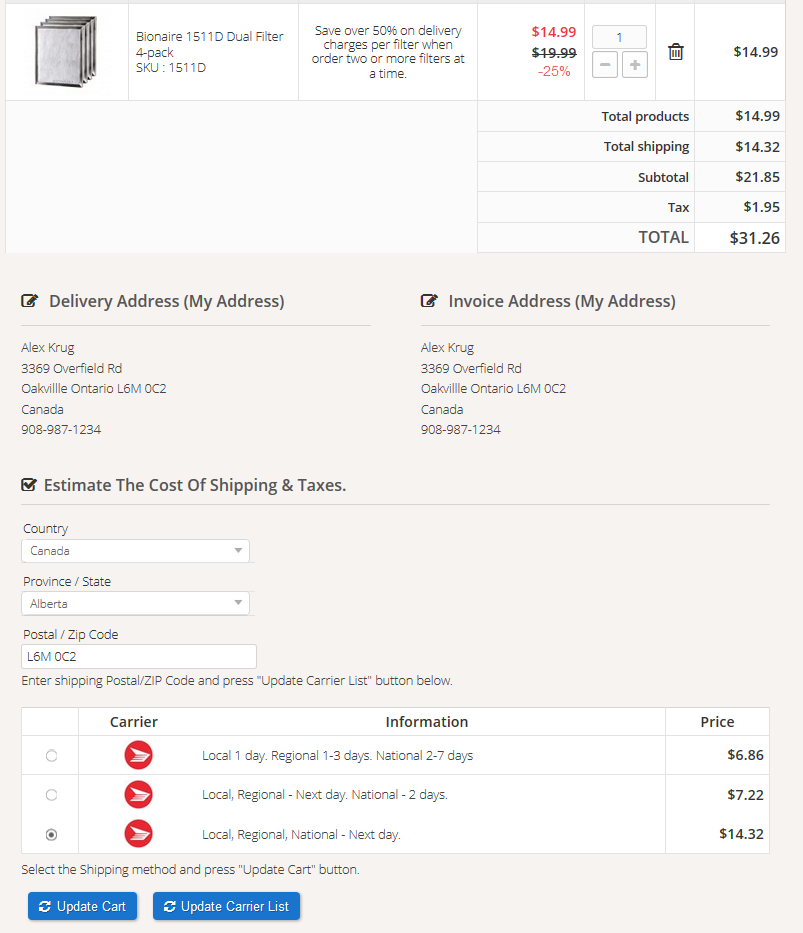Click the trash icon to remove the item
Image resolution: width=803 pixels, height=933 pixels.
(x=676, y=52)
